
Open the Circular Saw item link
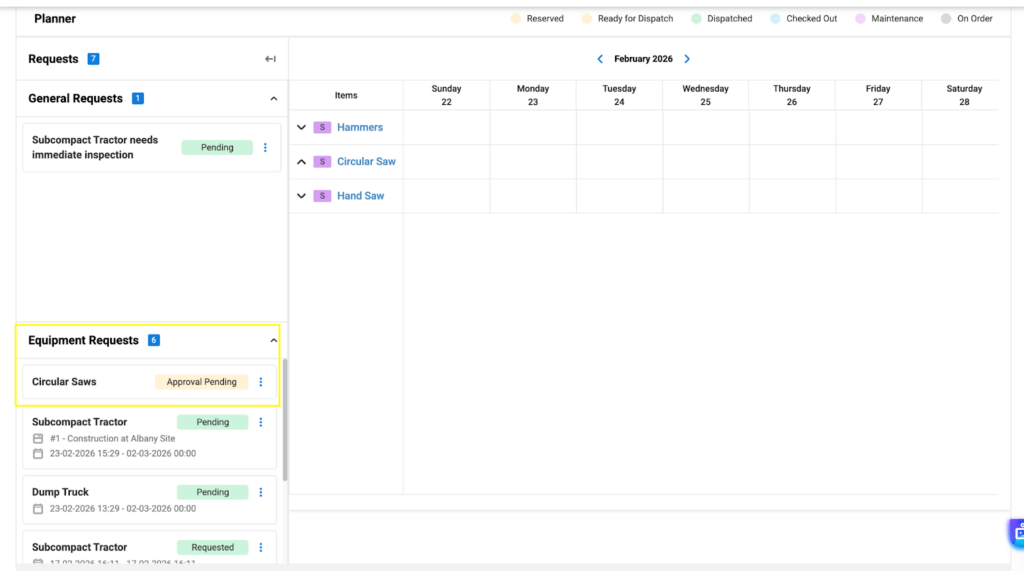pyautogui.click(x=366, y=162)
